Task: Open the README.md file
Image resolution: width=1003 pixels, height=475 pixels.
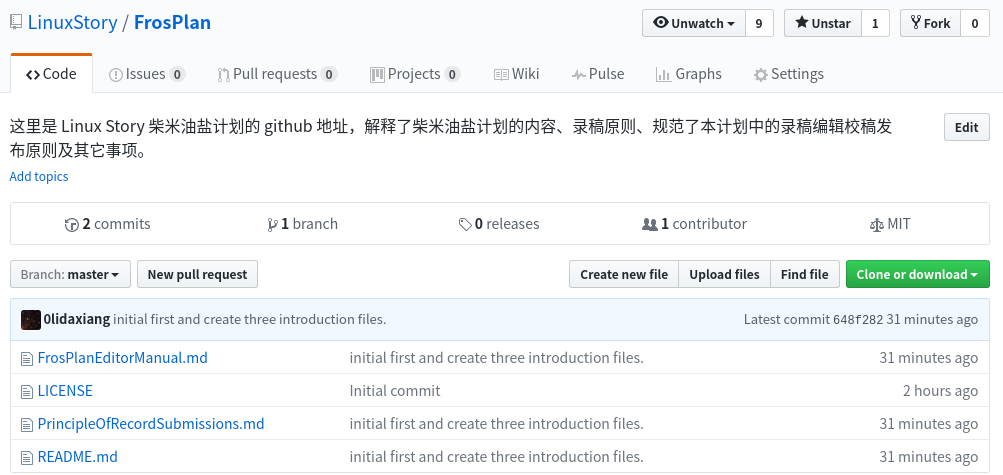Action: [77, 458]
